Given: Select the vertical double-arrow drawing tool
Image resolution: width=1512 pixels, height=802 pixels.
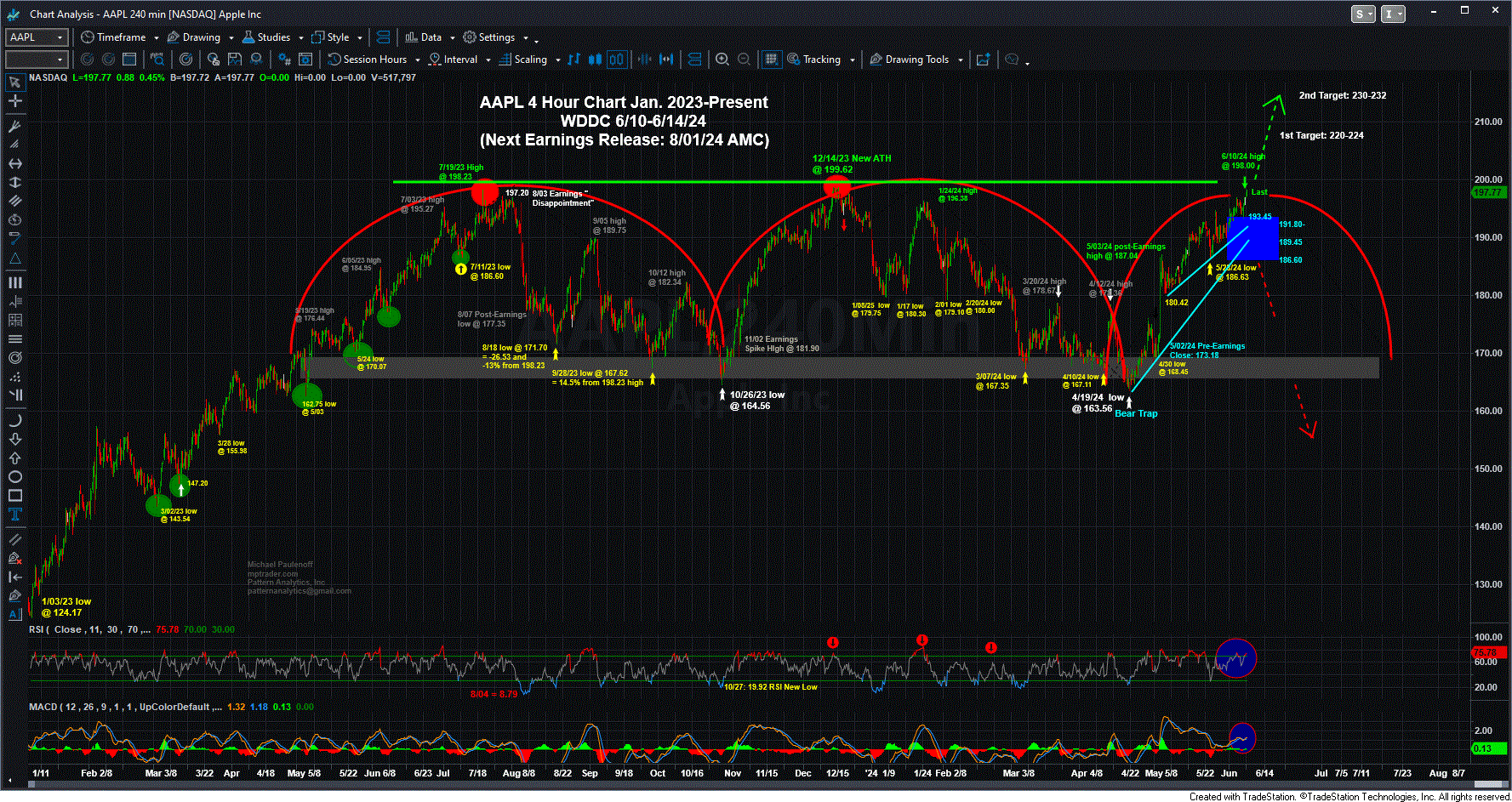Looking at the screenshot, I should point(14,182).
